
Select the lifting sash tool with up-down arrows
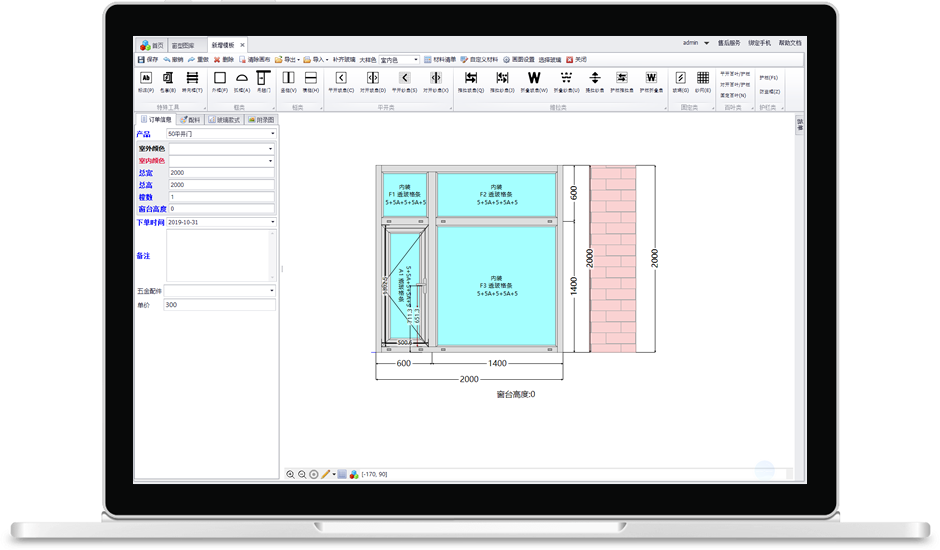(x=595, y=82)
